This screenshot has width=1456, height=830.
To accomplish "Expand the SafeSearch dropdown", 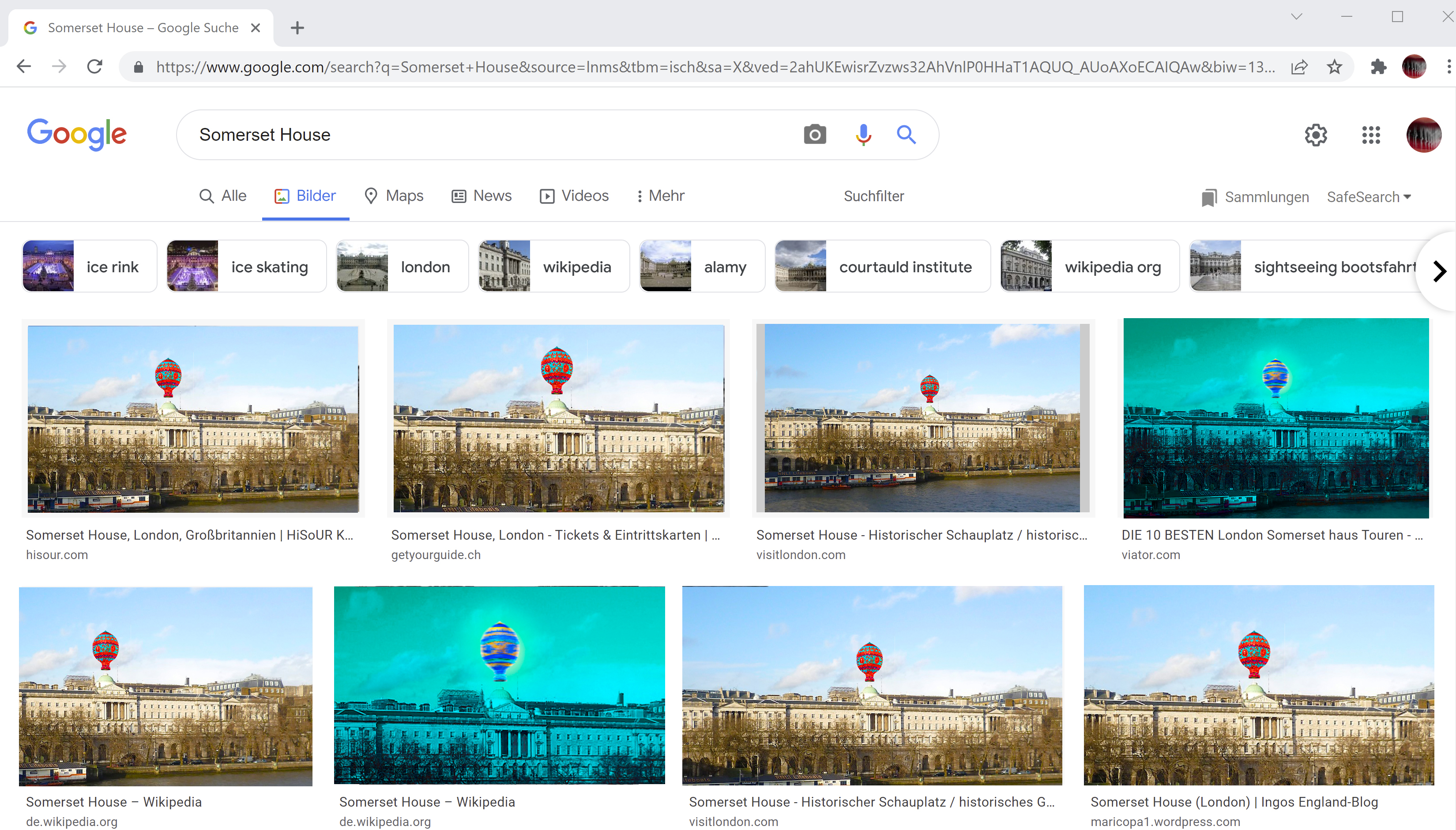I will tap(1368, 197).
